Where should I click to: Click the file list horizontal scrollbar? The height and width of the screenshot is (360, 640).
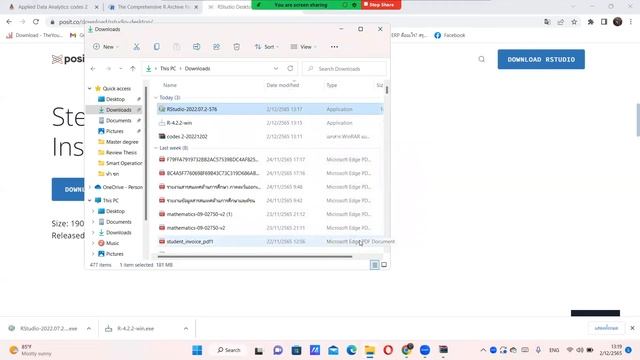[x=255, y=257]
